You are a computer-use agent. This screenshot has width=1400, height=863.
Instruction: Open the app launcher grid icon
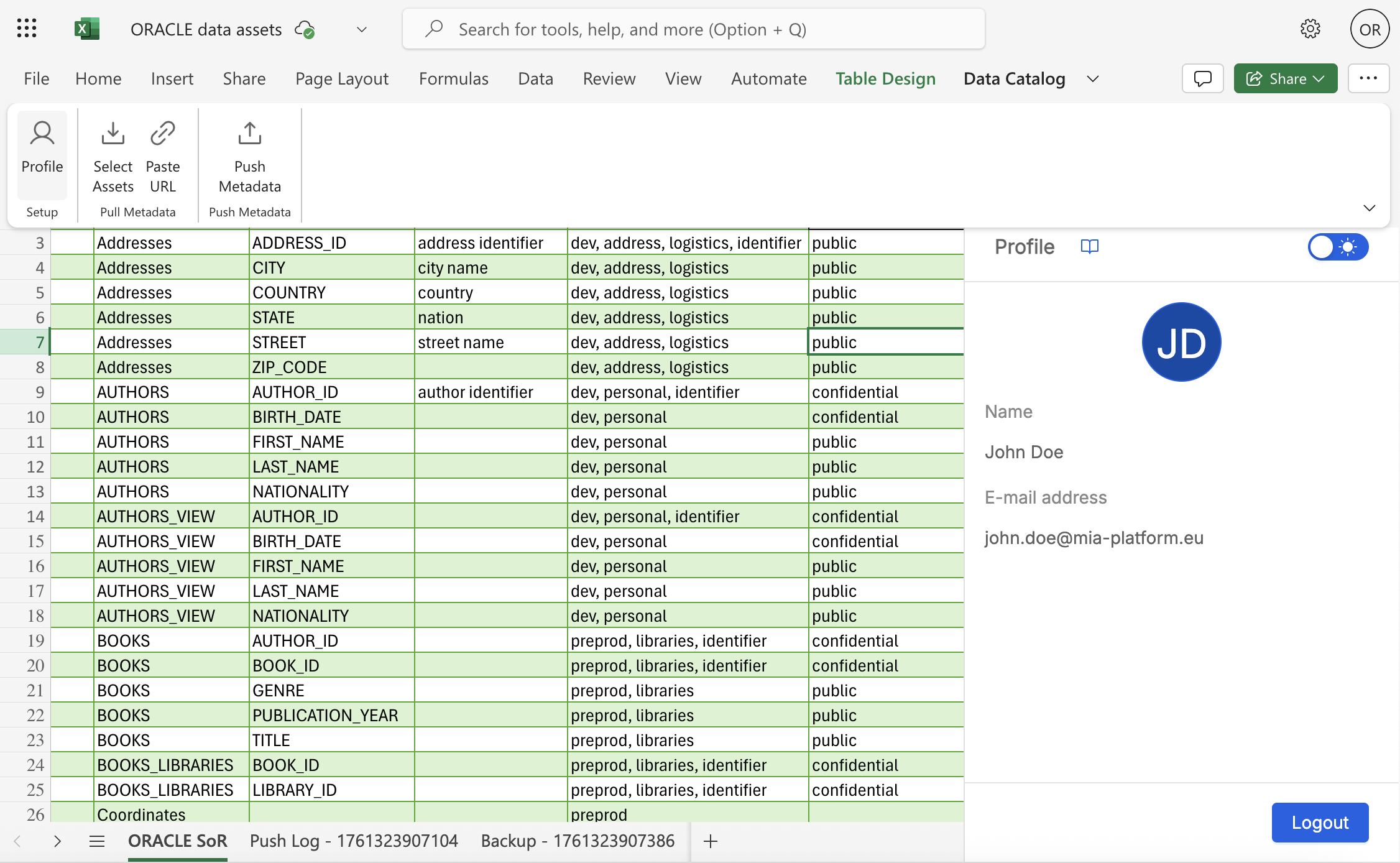[26, 29]
